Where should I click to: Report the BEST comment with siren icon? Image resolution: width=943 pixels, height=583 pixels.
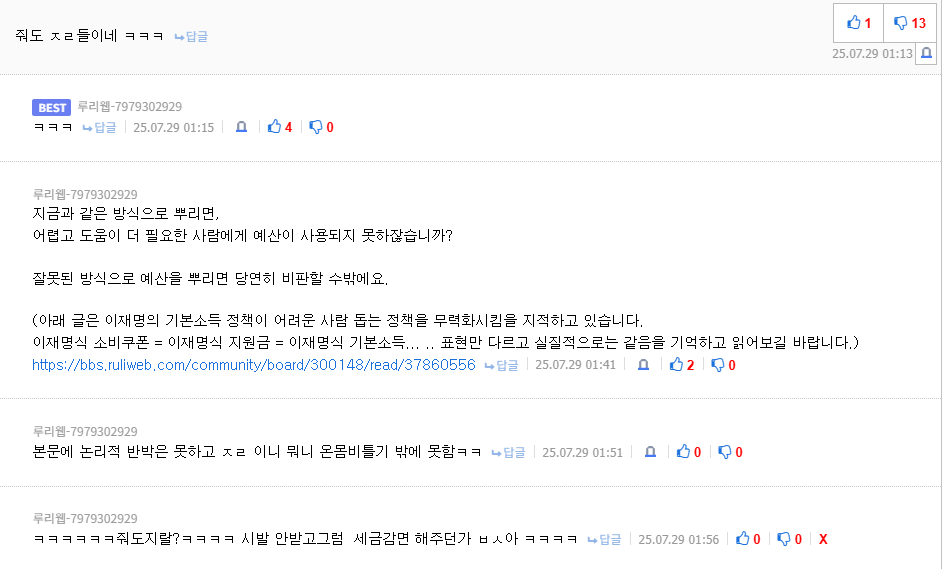point(241,127)
